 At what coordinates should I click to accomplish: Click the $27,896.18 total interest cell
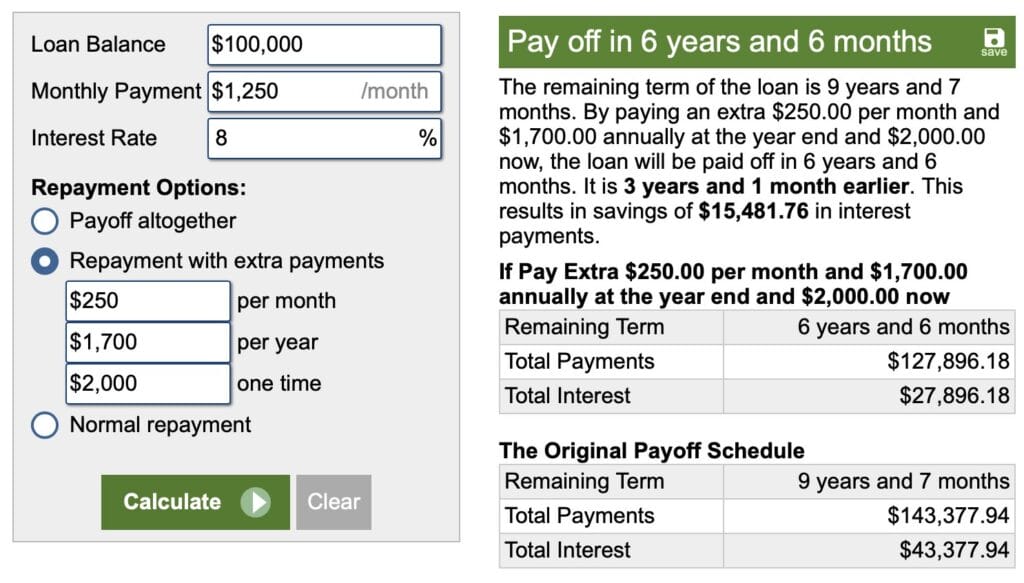point(954,395)
